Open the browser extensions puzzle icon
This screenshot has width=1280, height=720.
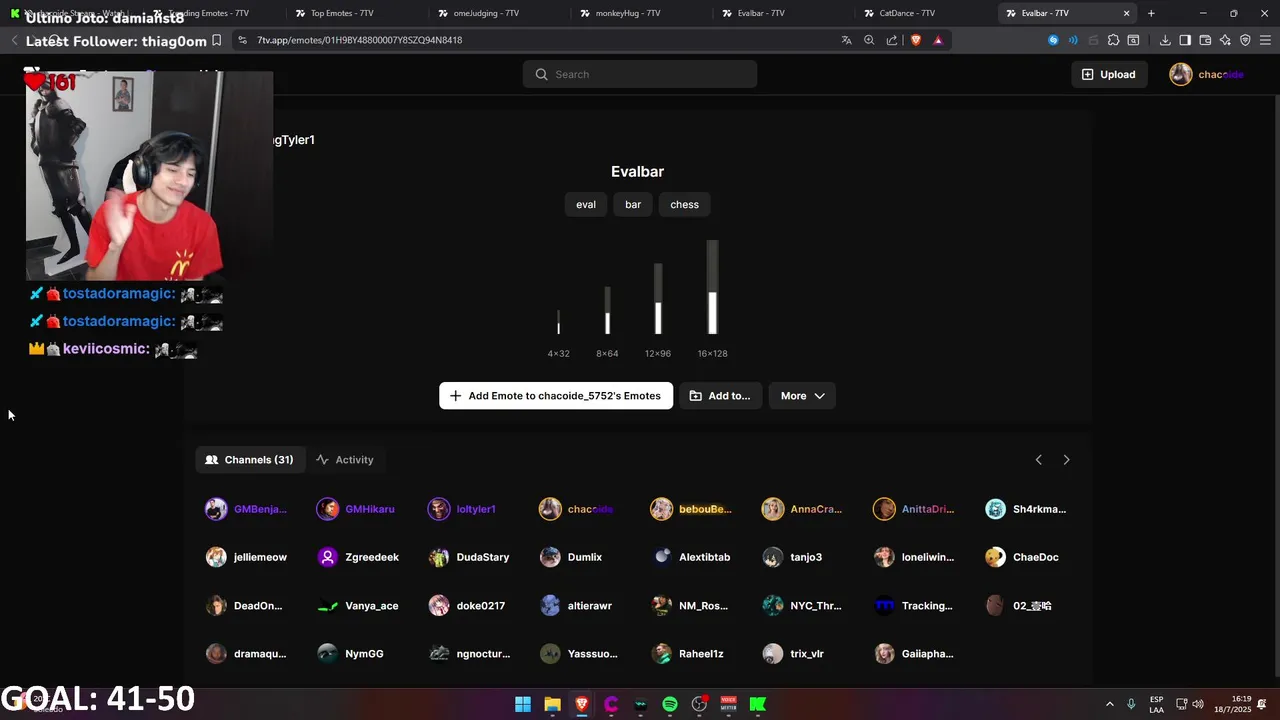(x=1113, y=40)
